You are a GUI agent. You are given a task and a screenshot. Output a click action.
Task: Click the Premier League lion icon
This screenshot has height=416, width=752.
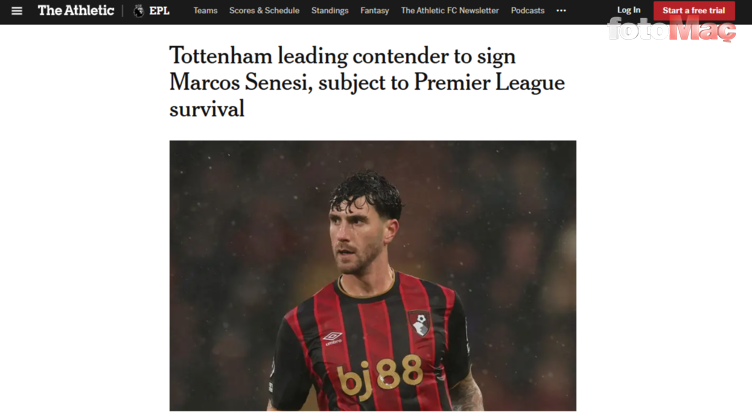[x=139, y=11]
